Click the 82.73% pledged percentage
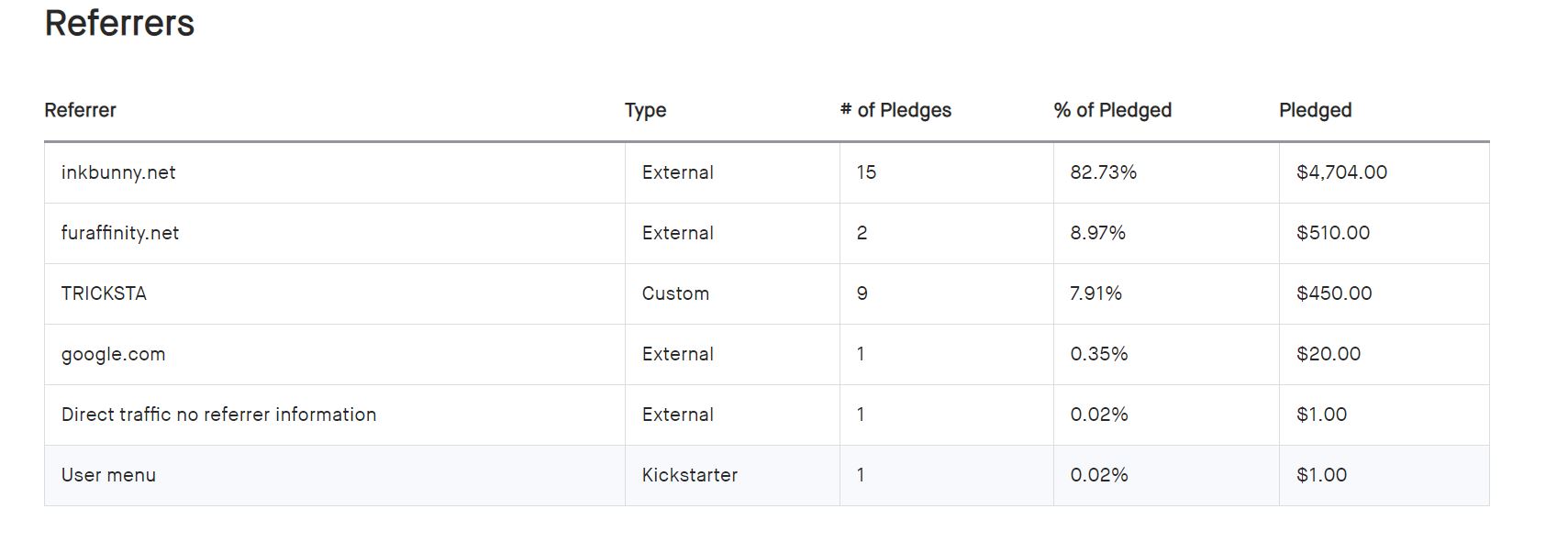1568x553 pixels. coord(1103,172)
